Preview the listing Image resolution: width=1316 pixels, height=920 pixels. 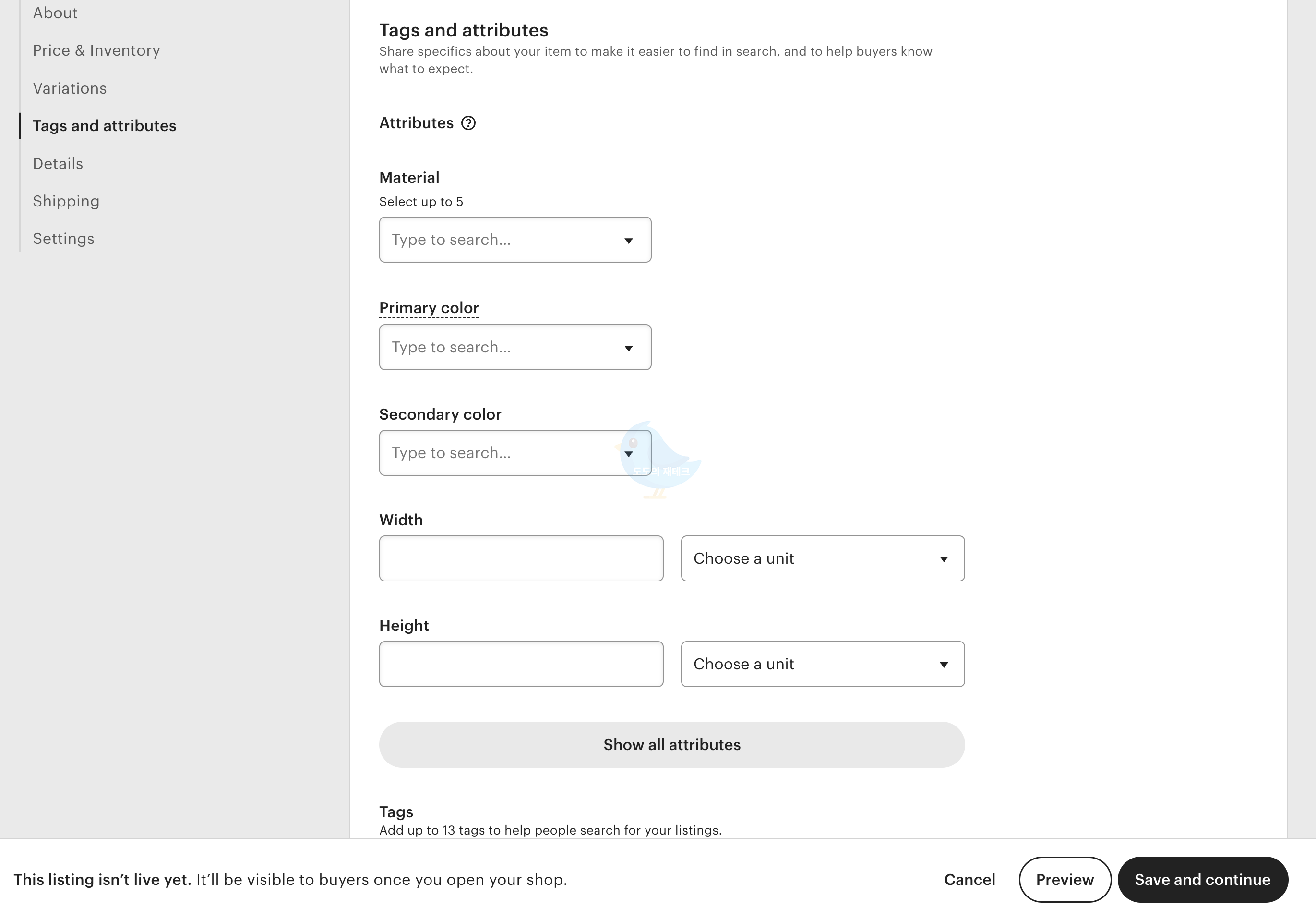click(x=1065, y=879)
